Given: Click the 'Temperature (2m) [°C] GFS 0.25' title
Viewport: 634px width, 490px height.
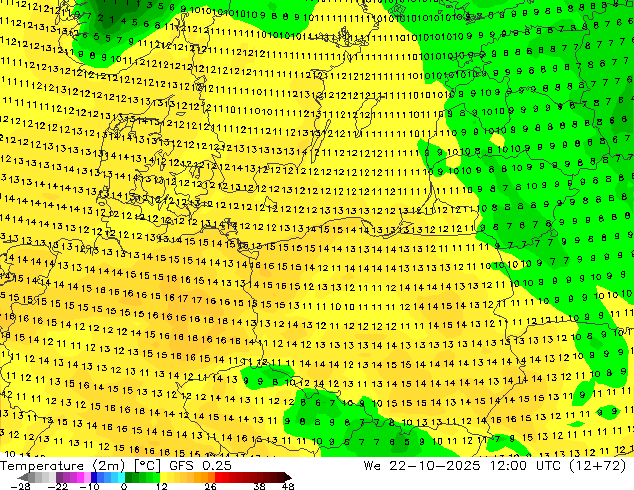Looking at the screenshot, I should click(116, 465).
